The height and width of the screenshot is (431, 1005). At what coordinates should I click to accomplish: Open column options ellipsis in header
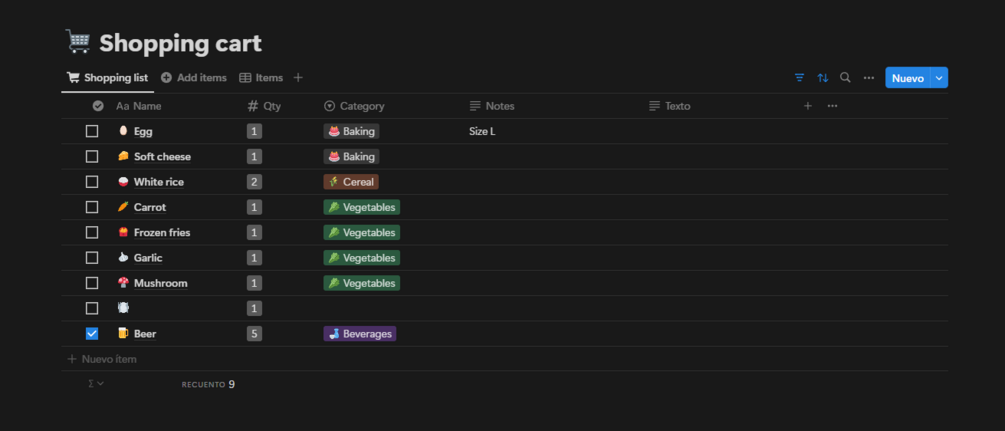click(x=832, y=106)
